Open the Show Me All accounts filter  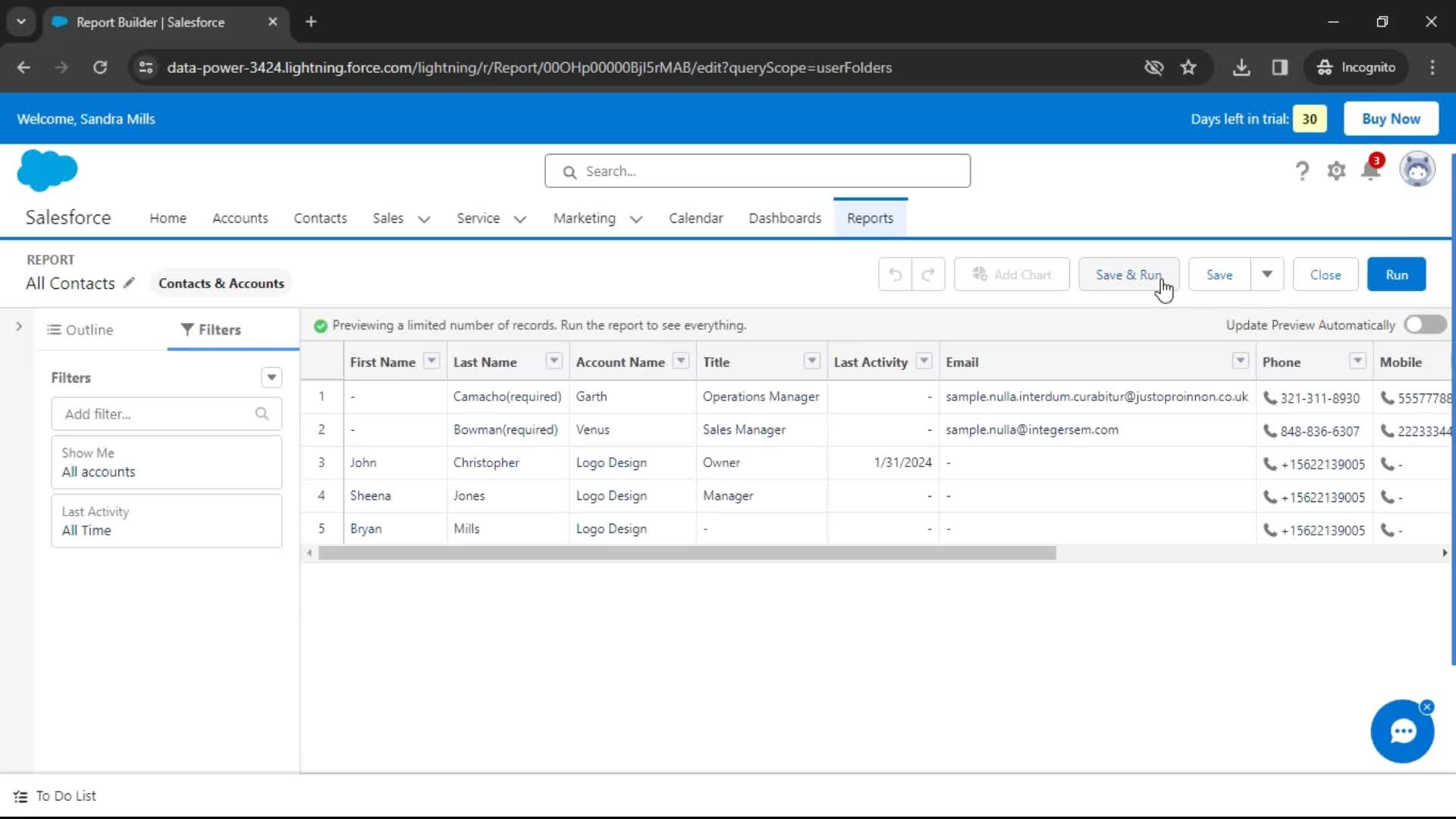tap(166, 462)
